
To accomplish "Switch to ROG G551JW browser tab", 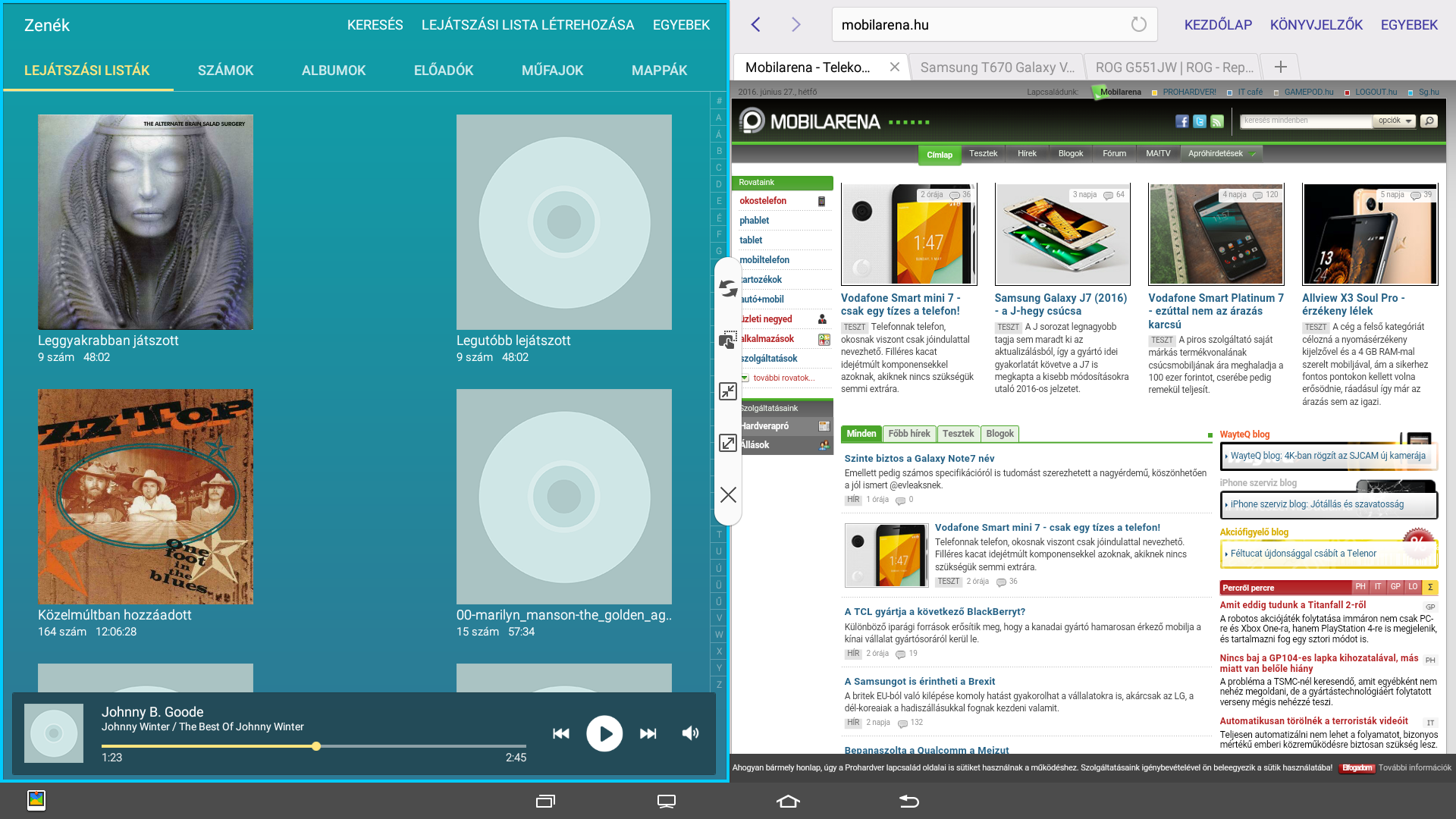I will point(1174,67).
